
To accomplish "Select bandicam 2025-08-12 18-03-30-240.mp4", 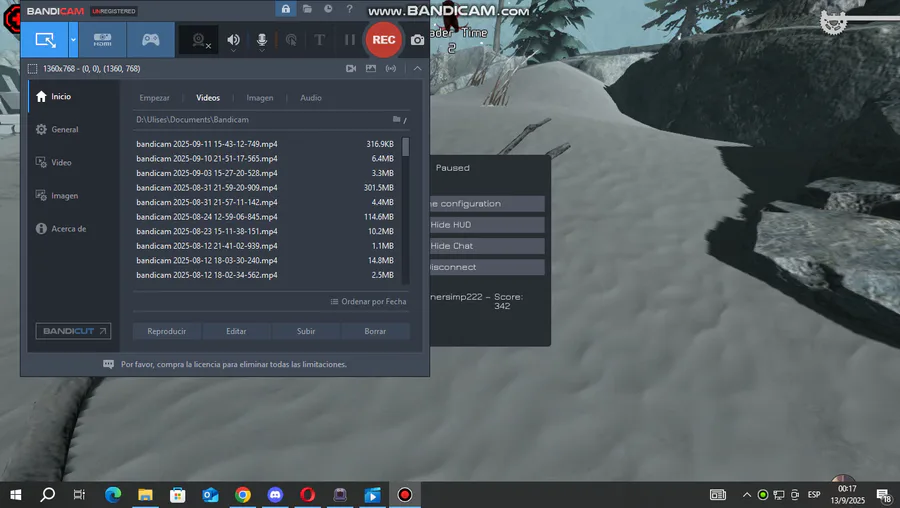I will coord(265,261).
